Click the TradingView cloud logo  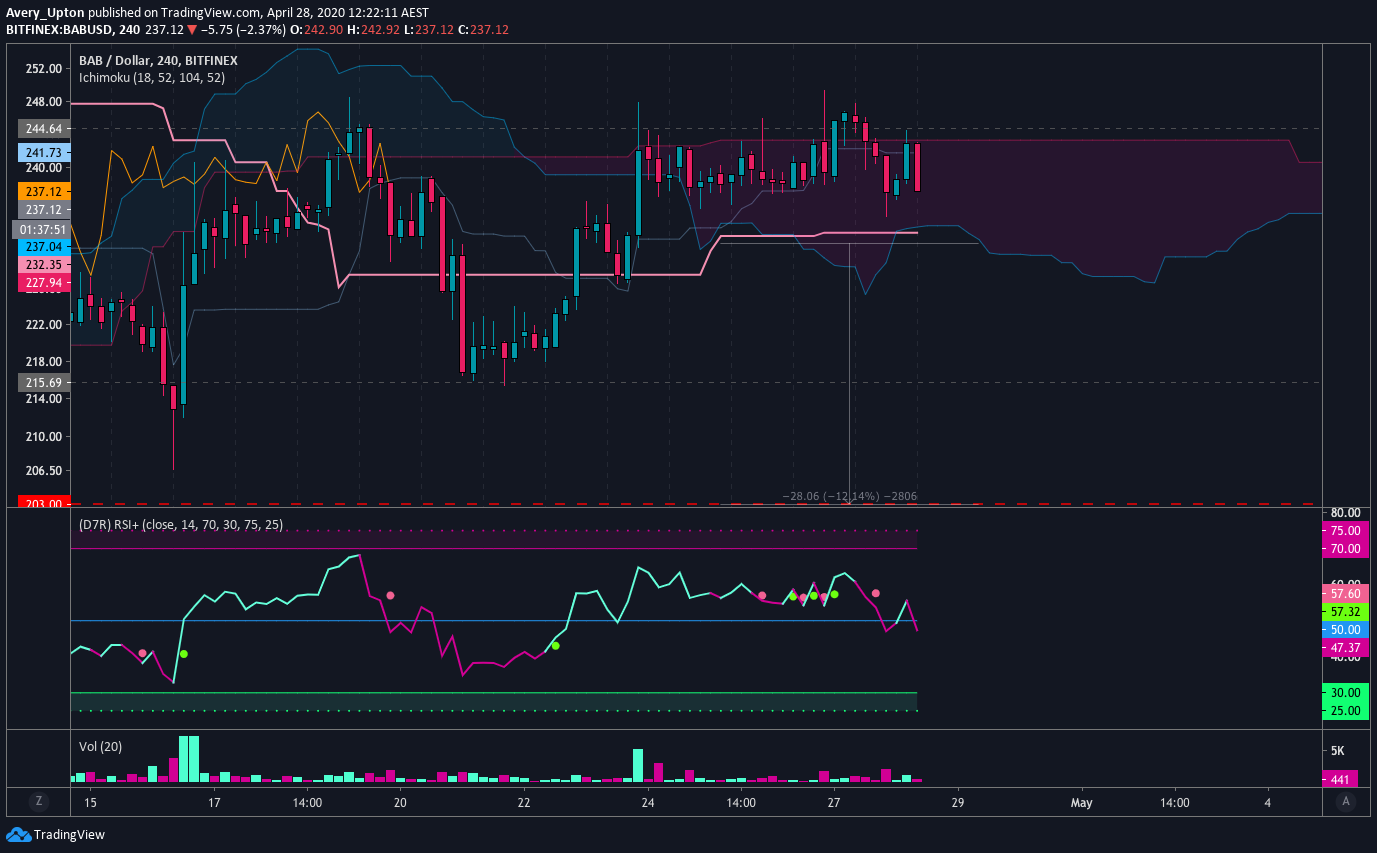(18, 835)
